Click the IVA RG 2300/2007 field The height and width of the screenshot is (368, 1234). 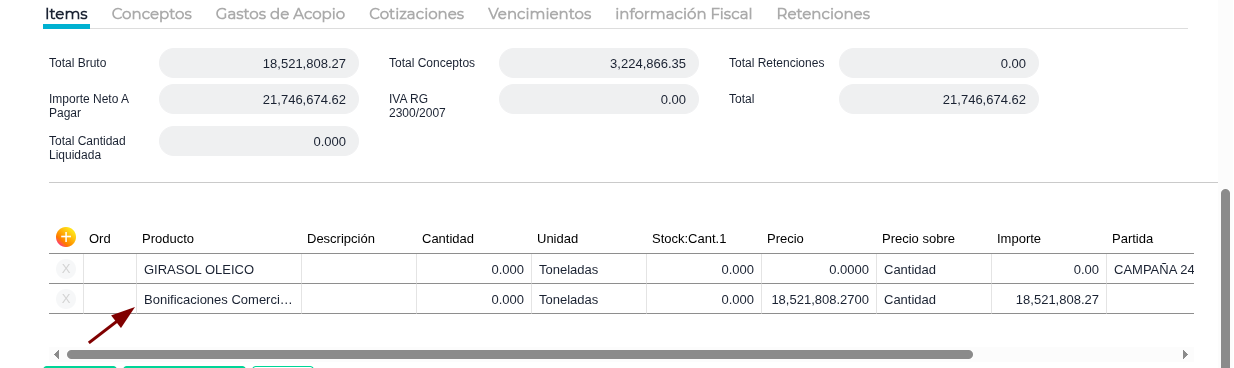click(599, 99)
